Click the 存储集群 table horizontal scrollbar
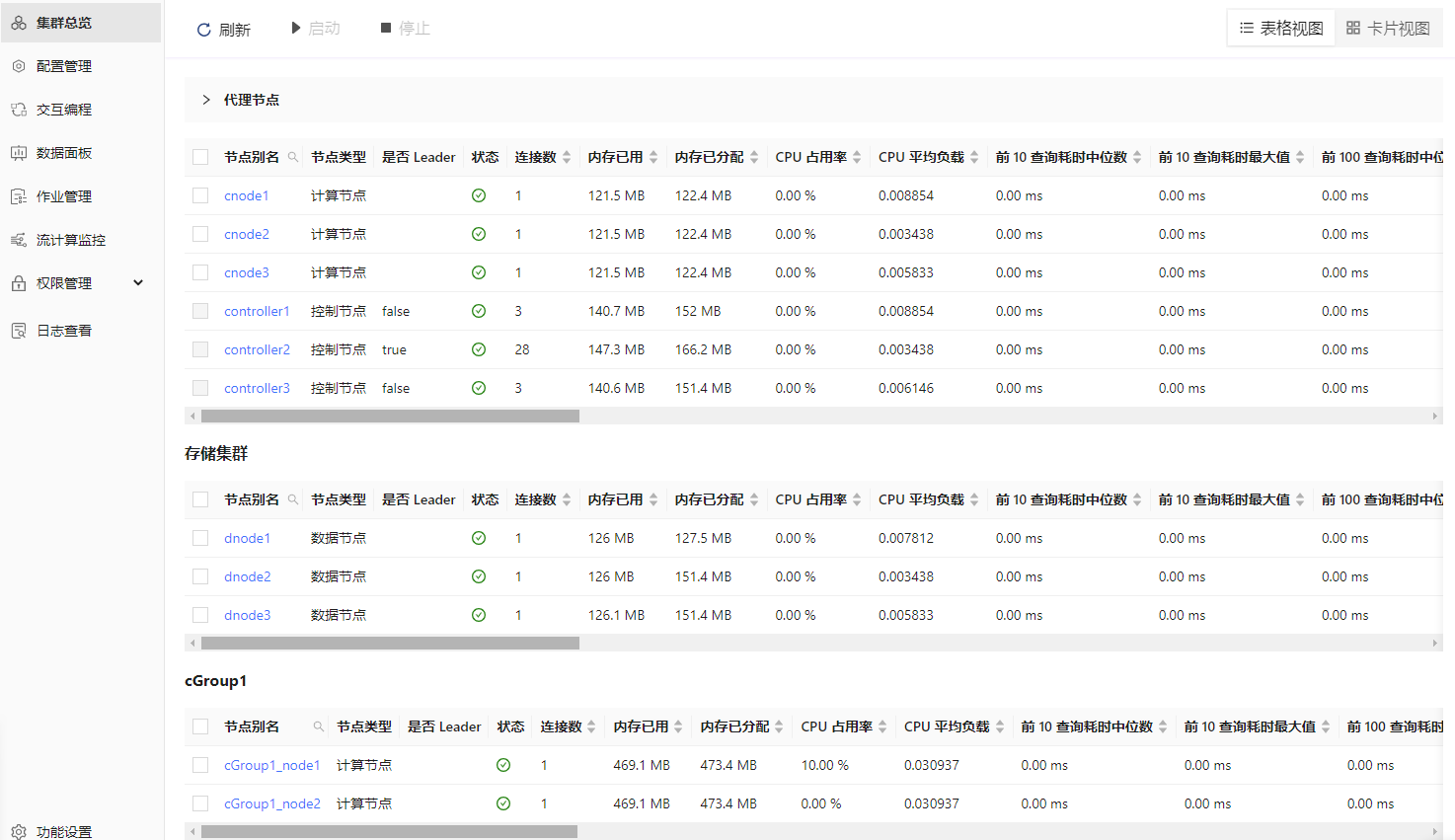 (390, 643)
